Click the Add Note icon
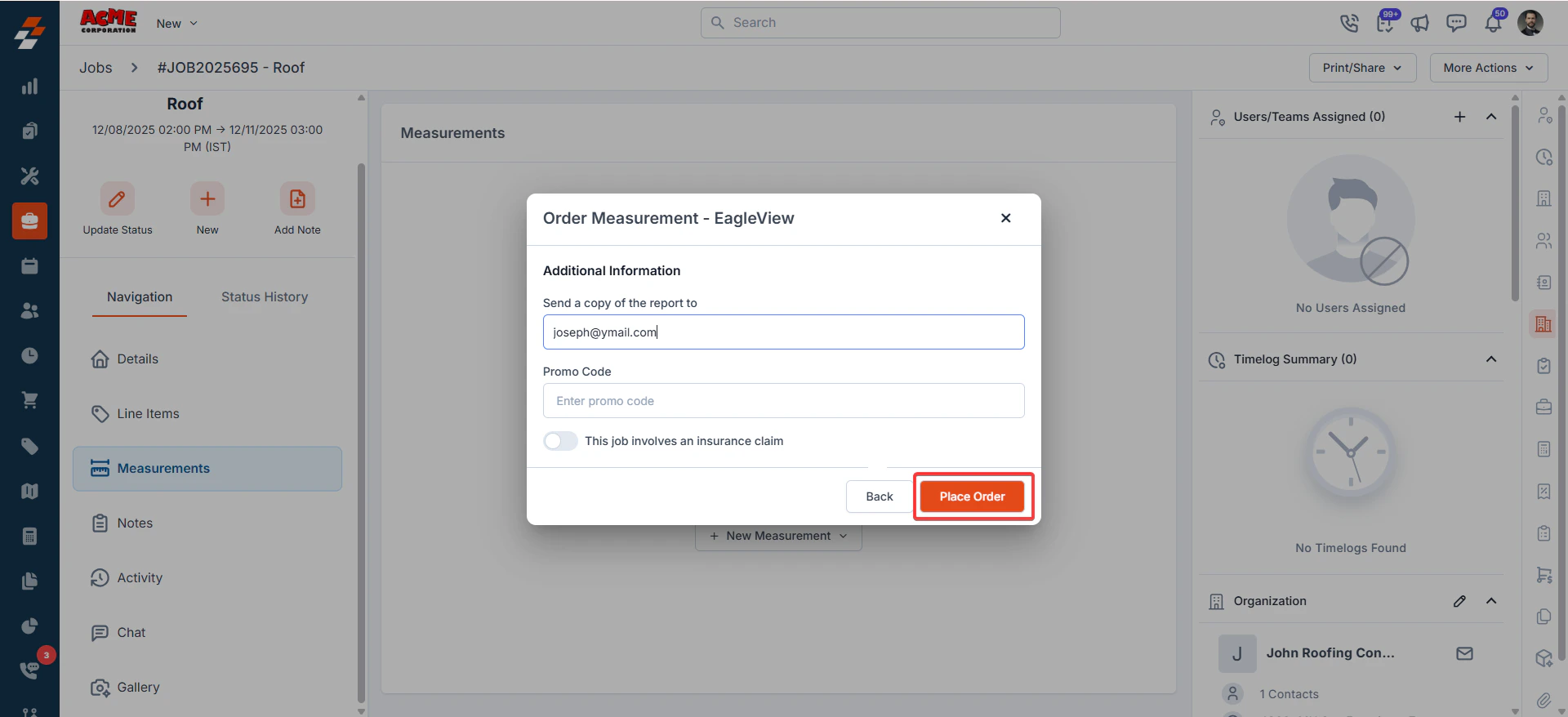 (x=297, y=198)
